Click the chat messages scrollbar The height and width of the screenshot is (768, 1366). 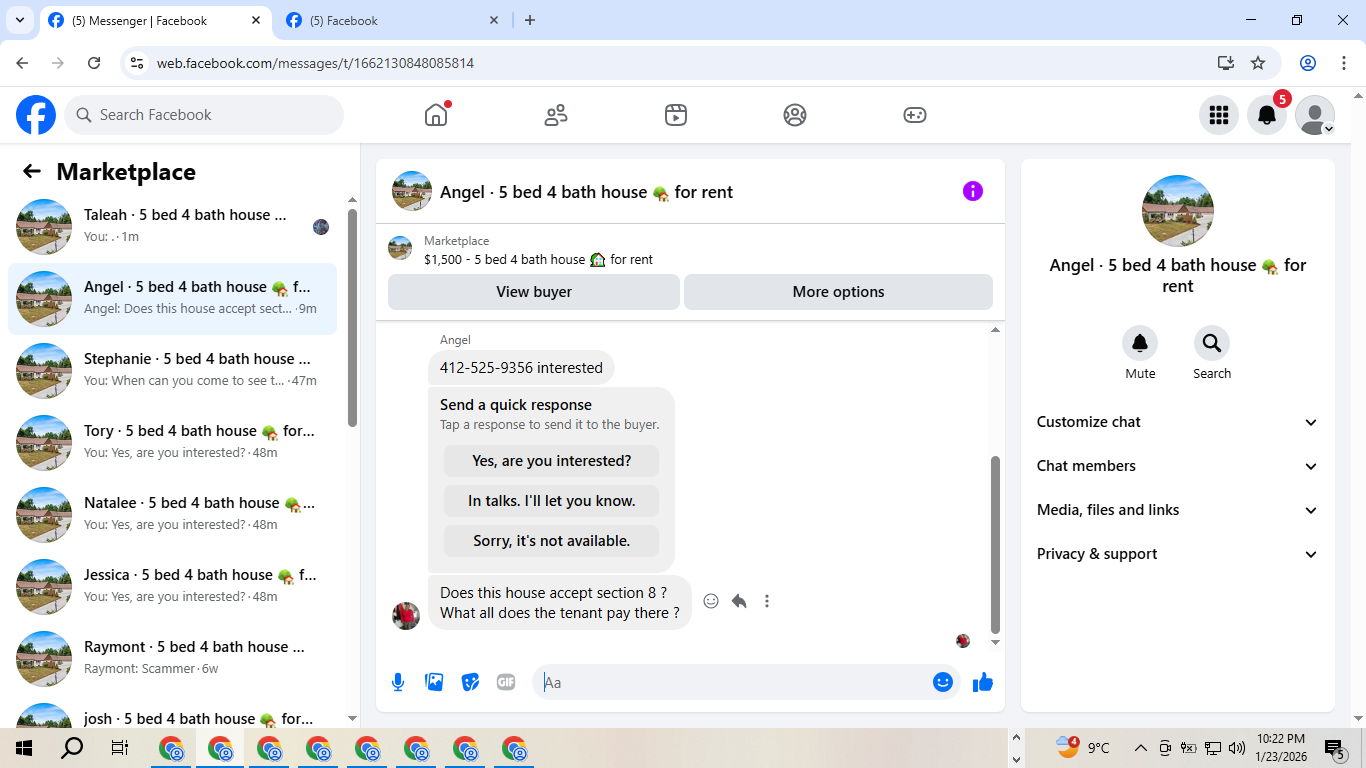coord(995,545)
